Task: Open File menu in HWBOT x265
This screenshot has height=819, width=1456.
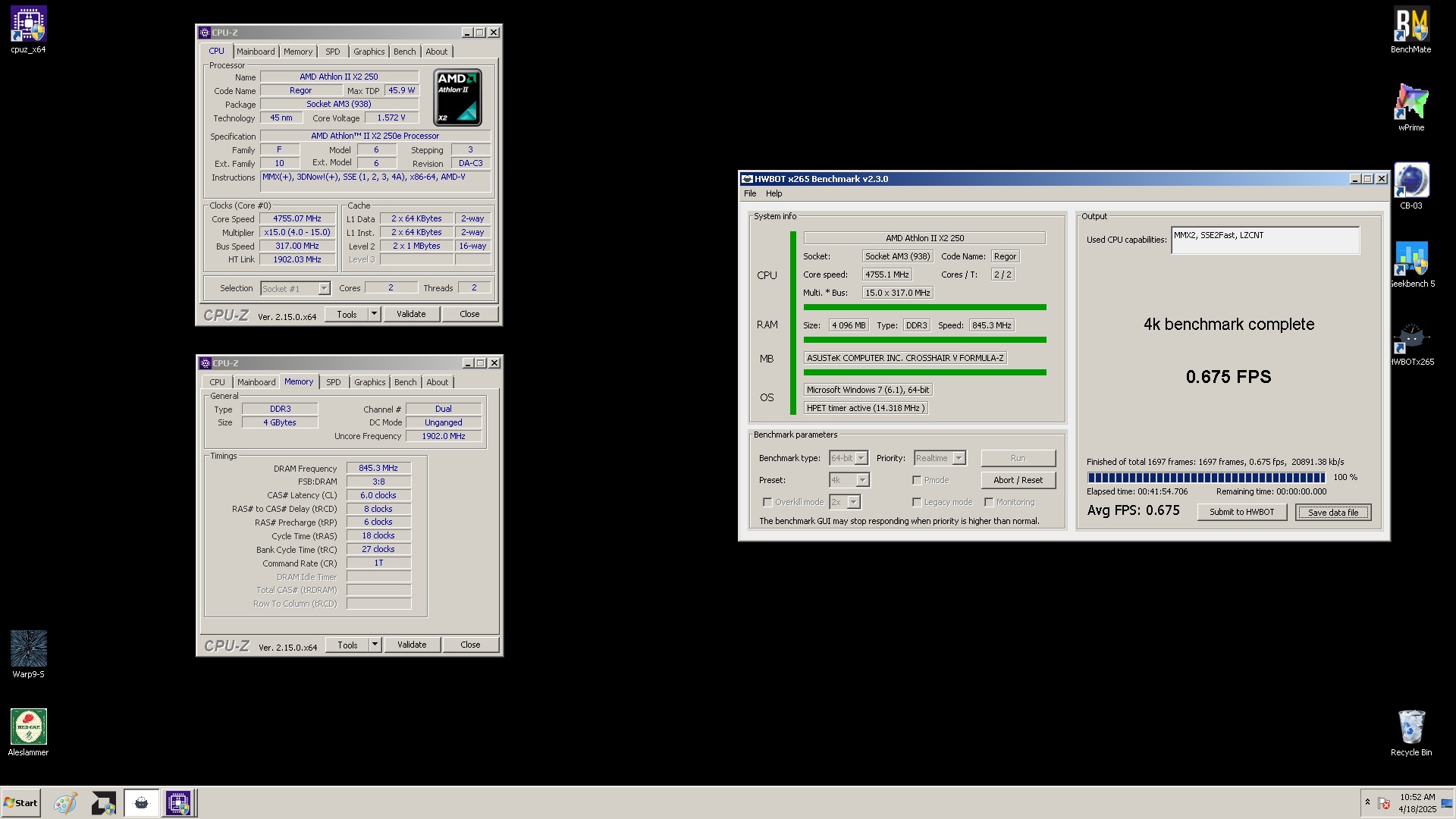Action: pos(750,194)
